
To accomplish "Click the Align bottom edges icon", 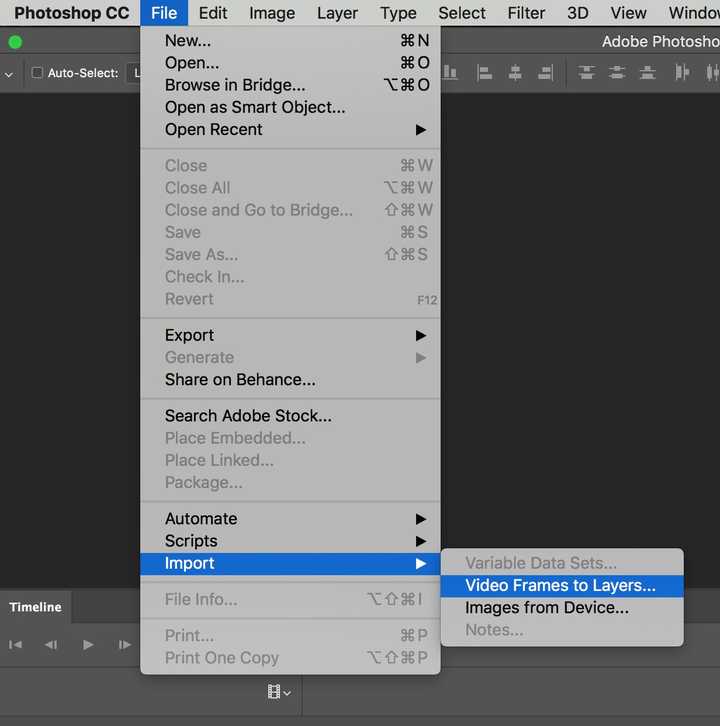I will pos(450,73).
